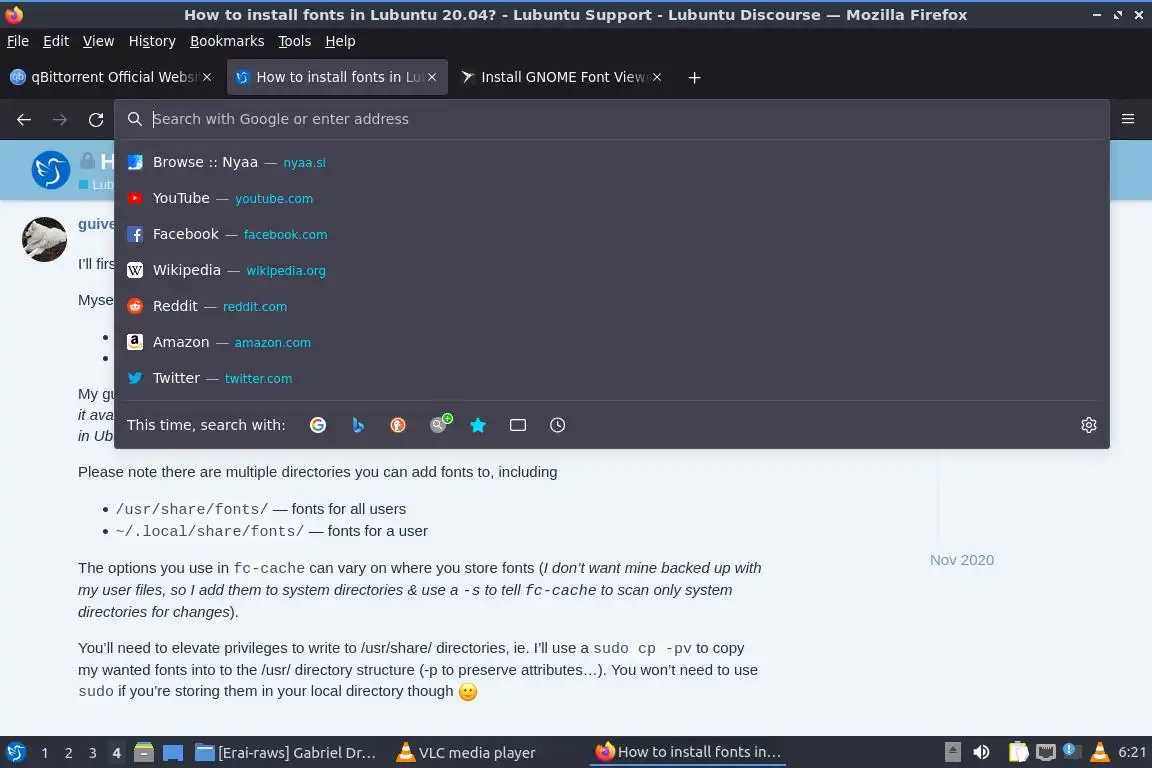Open search settings gear icon
This screenshot has height=768, width=1152.
click(1089, 425)
